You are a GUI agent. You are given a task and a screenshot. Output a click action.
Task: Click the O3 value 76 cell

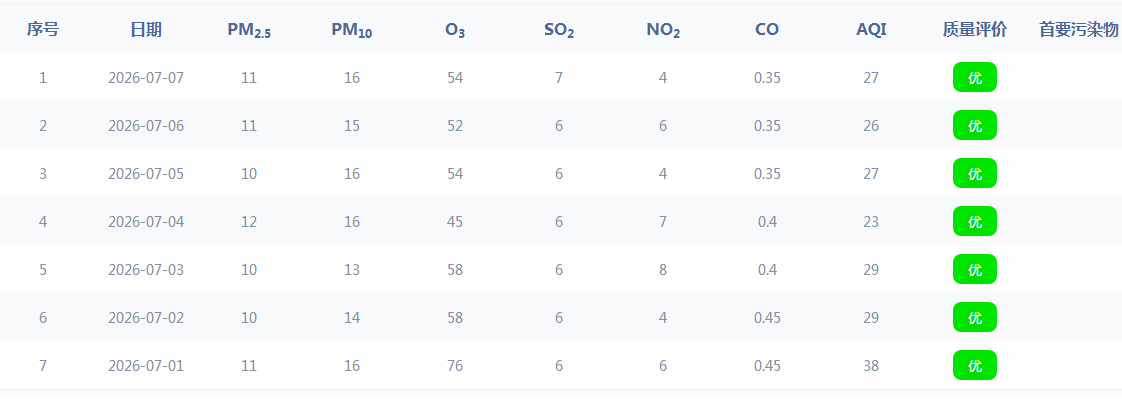[455, 365]
